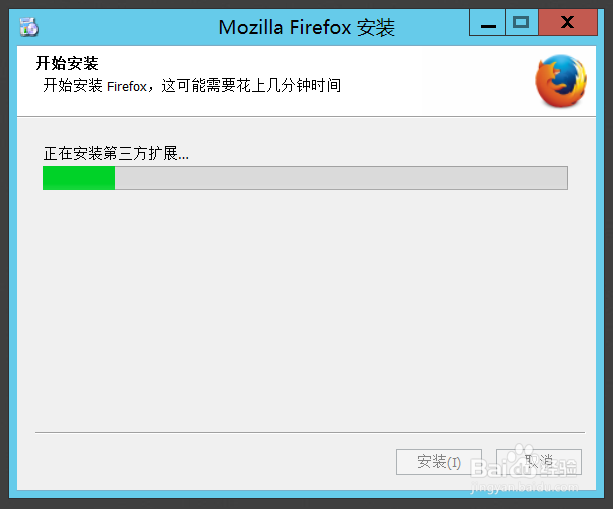
Task: Click the 安装(I) button
Action: (x=439, y=462)
